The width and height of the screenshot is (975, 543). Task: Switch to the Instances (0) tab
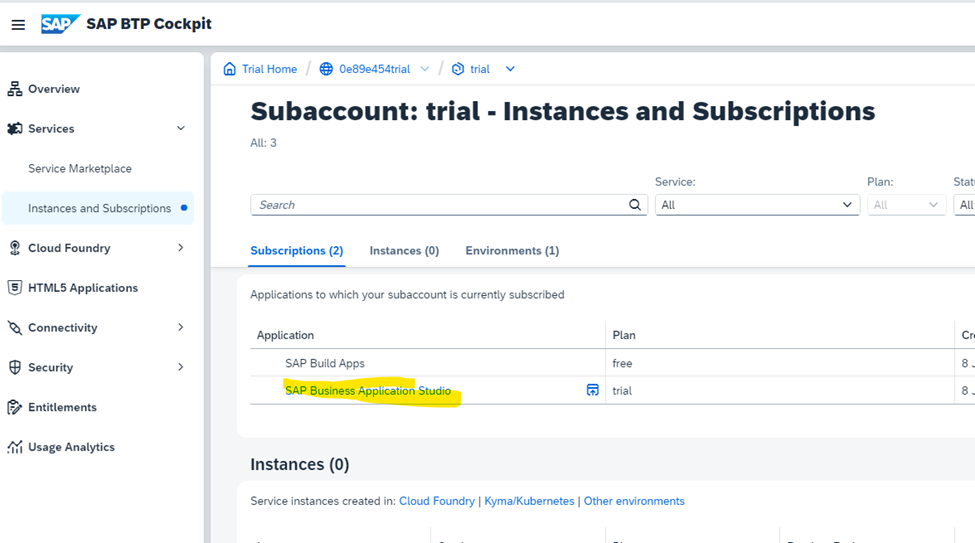coord(404,251)
